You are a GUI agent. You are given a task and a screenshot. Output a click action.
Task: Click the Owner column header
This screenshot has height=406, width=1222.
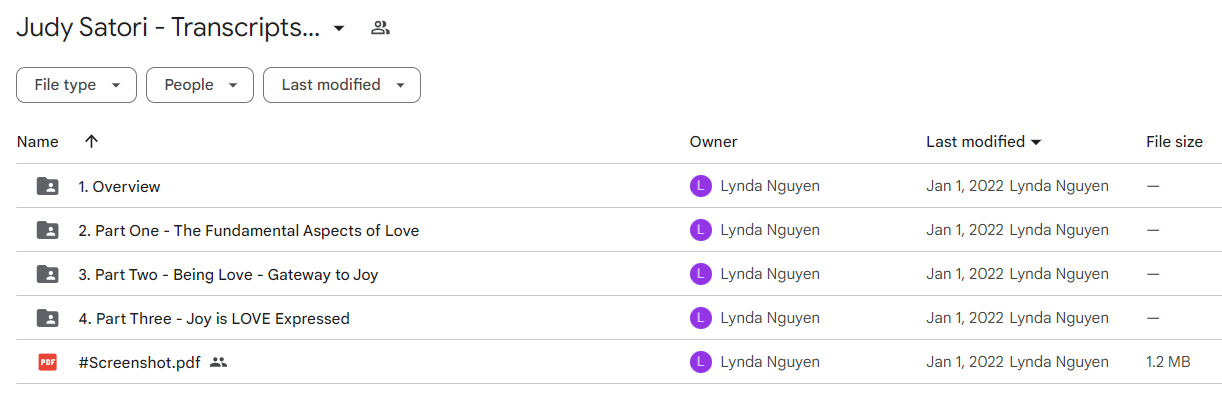pyautogui.click(x=713, y=142)
